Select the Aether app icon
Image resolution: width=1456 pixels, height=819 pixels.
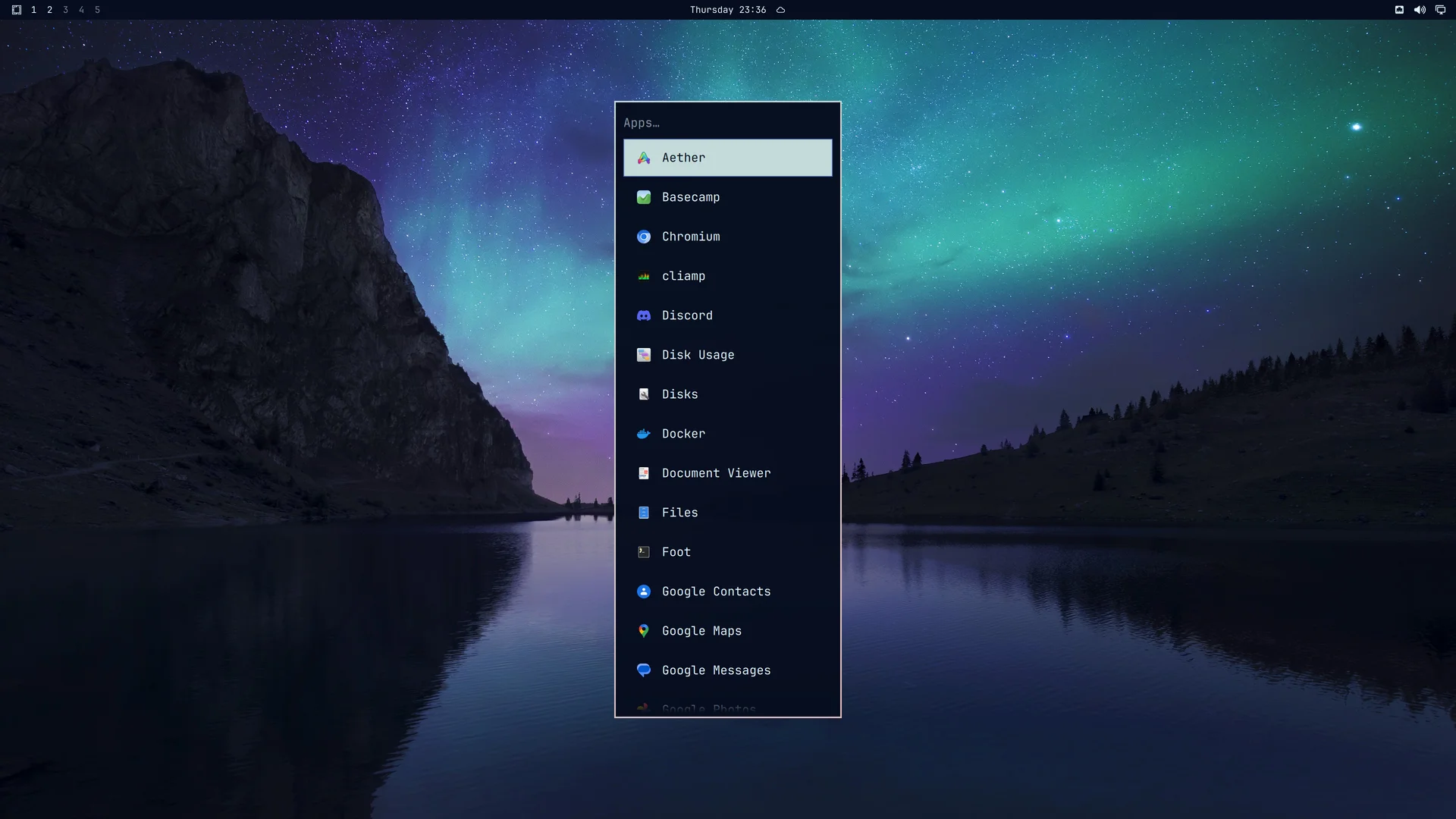pos(644,158)
